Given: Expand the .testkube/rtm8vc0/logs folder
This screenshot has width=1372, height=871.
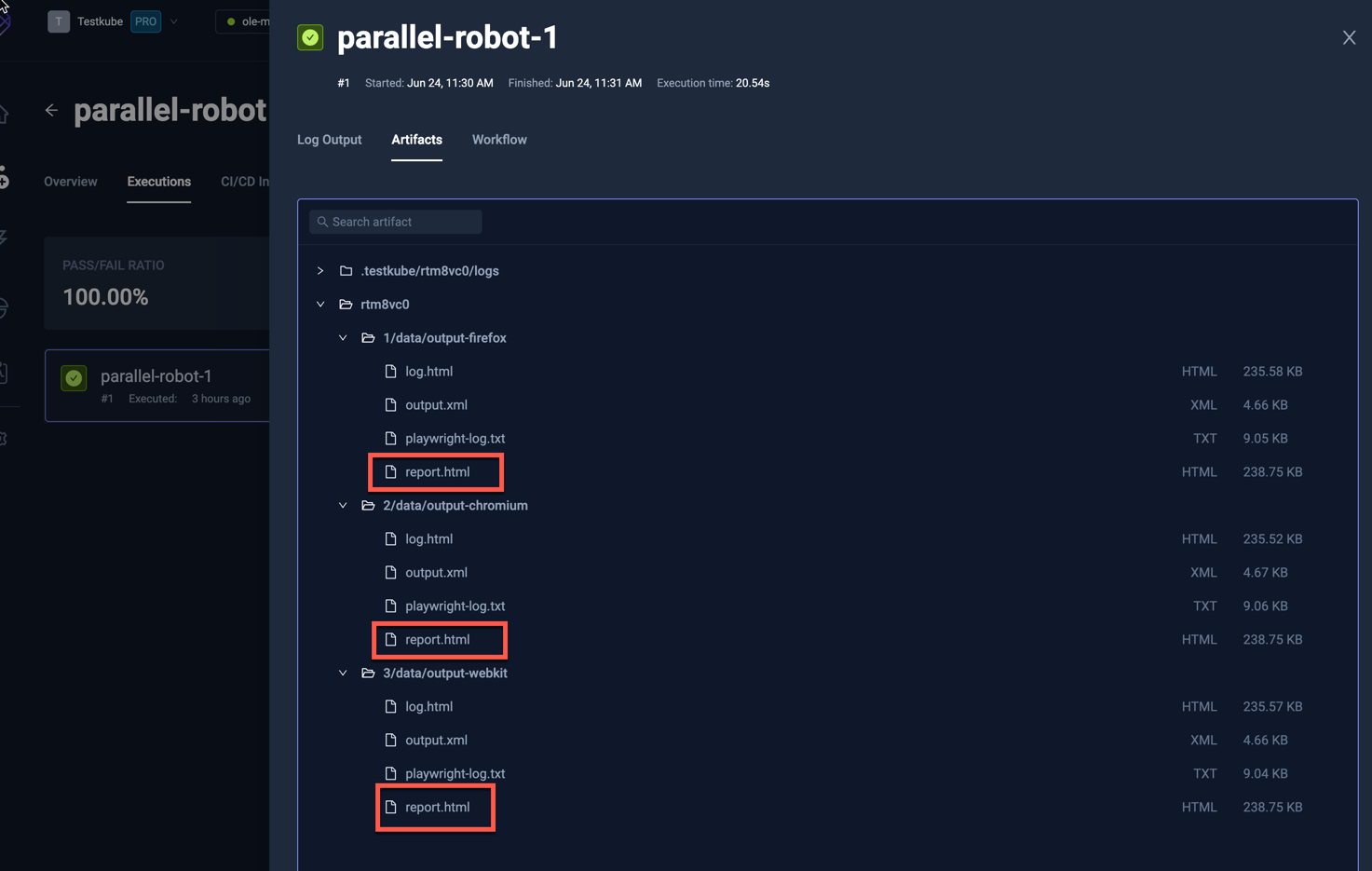Looking at the screenshot, I should [320, 270].
